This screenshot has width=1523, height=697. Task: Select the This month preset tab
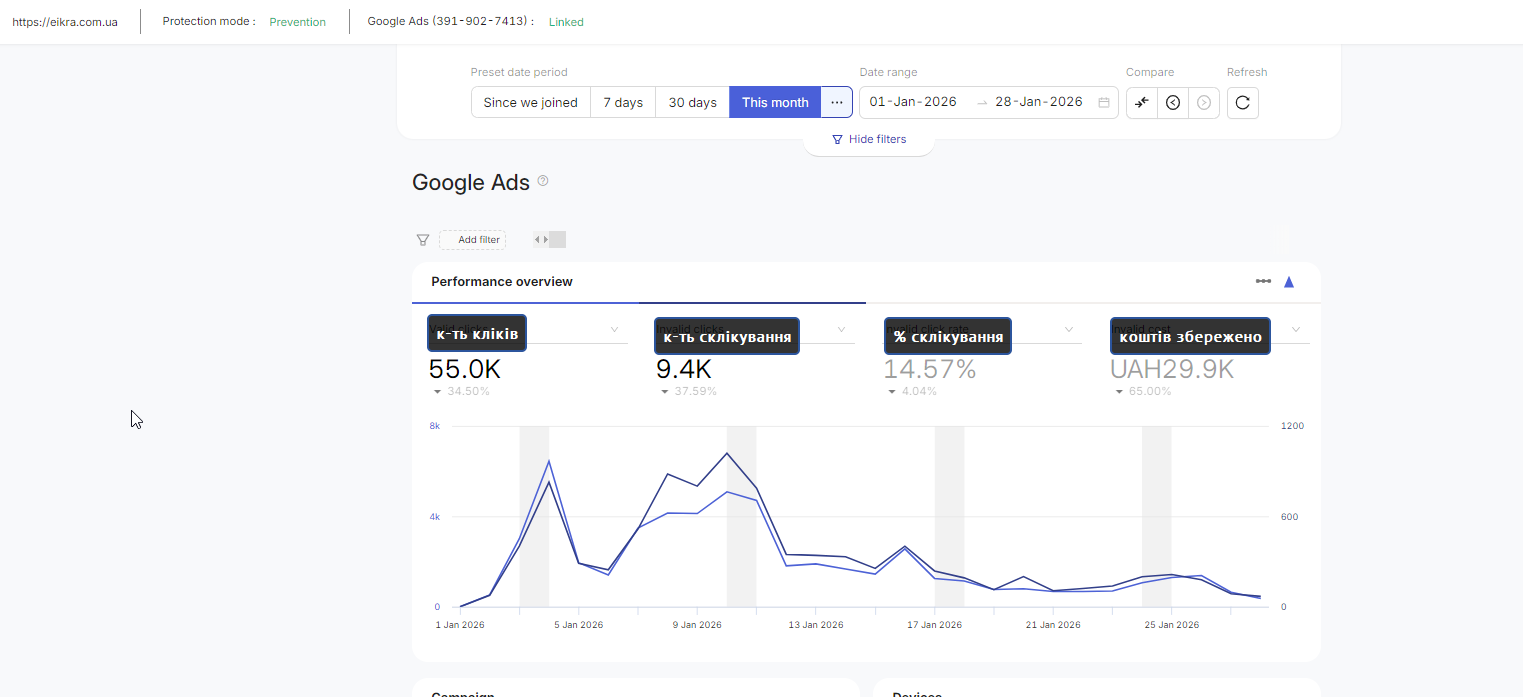coord(775,103)
